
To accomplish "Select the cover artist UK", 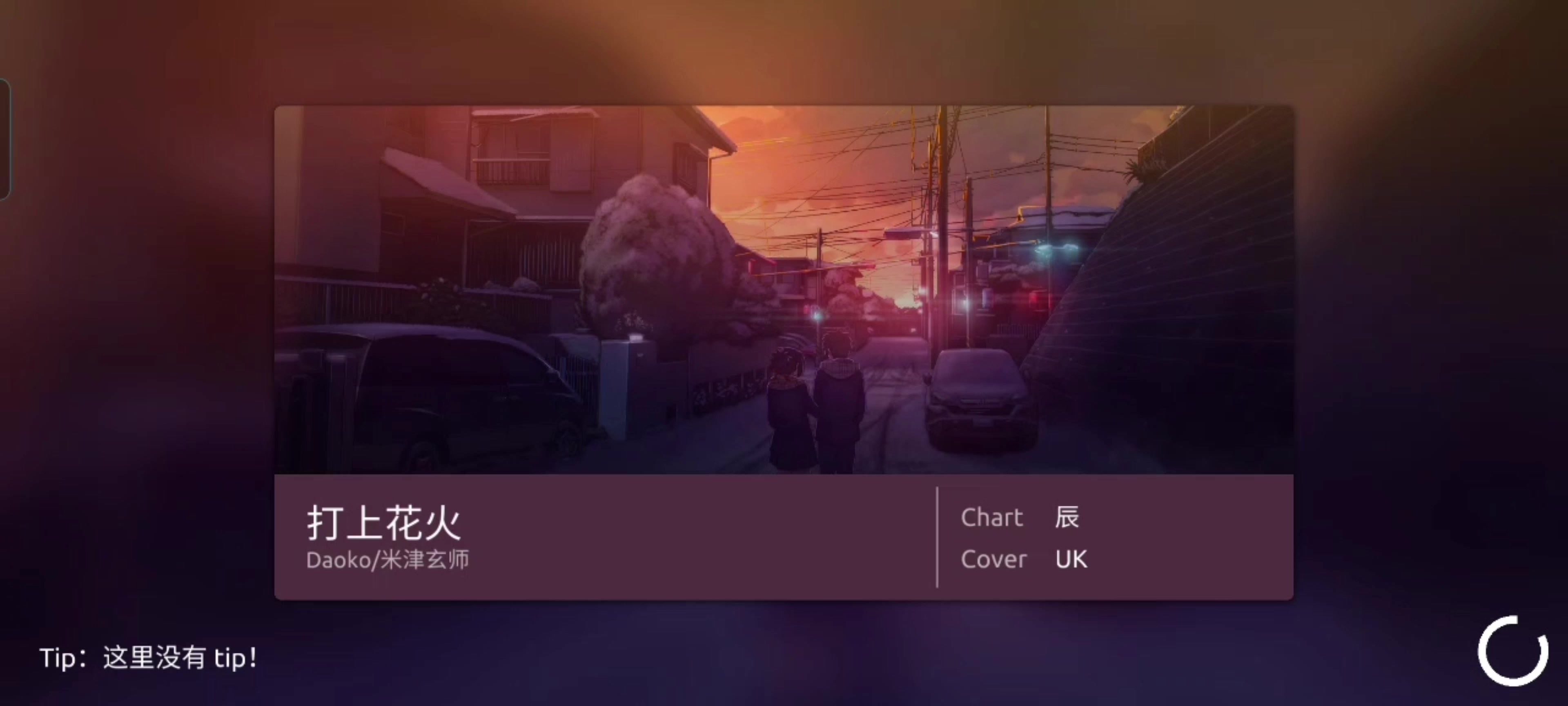I will click(x=1071, y=559).
